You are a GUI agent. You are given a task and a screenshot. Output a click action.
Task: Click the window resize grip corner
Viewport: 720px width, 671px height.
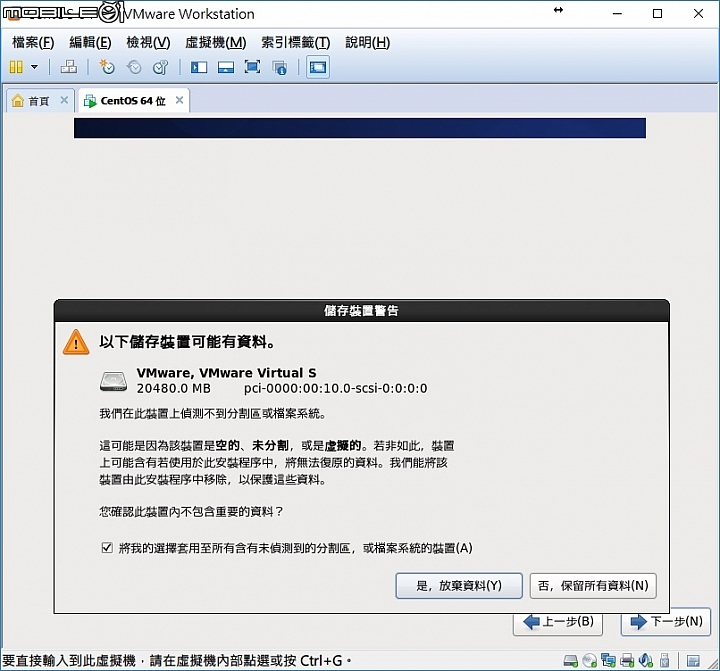coord(714,664)
